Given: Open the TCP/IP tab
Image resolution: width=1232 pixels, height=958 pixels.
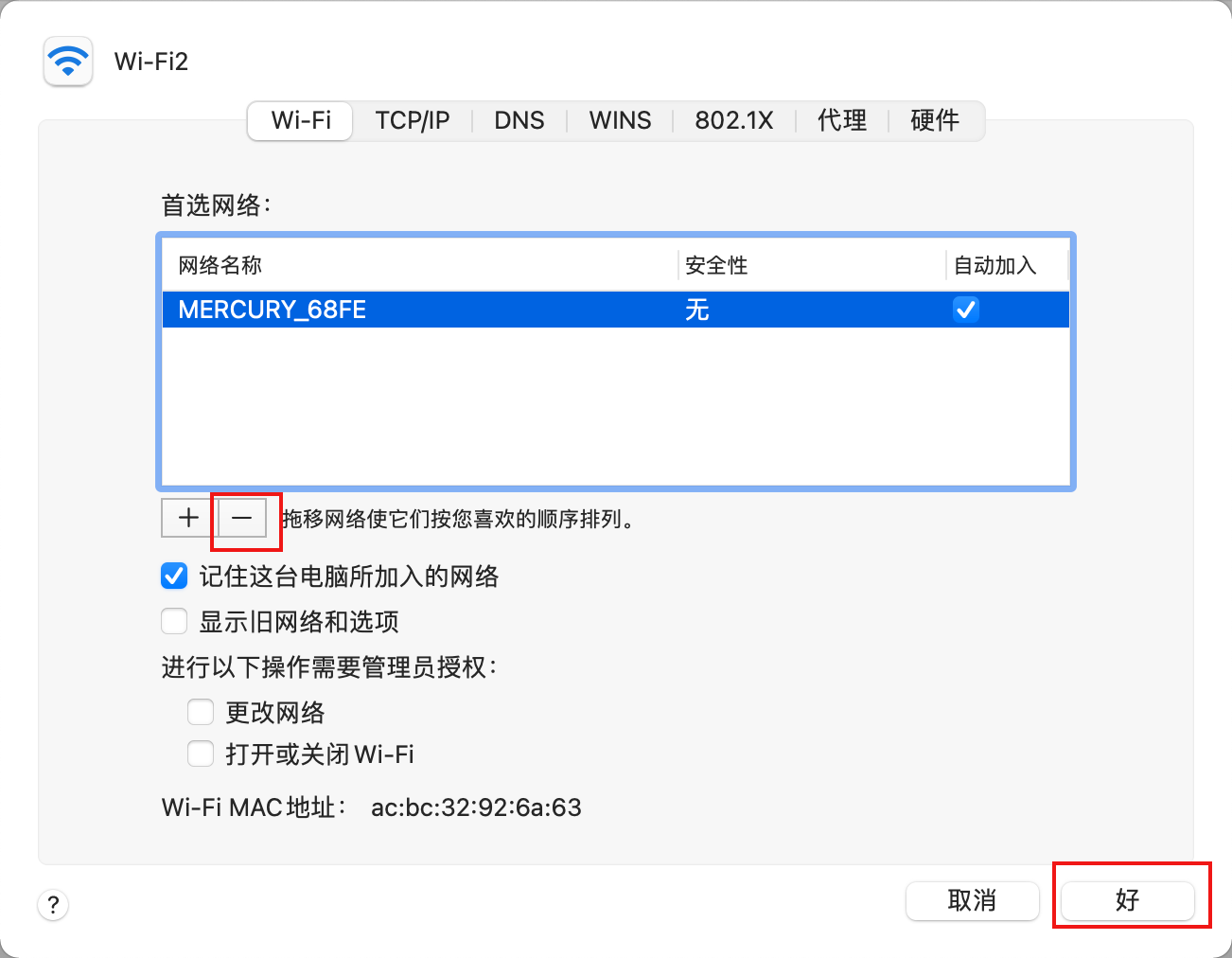Looking at the screenshot, I should coord(413,121).
